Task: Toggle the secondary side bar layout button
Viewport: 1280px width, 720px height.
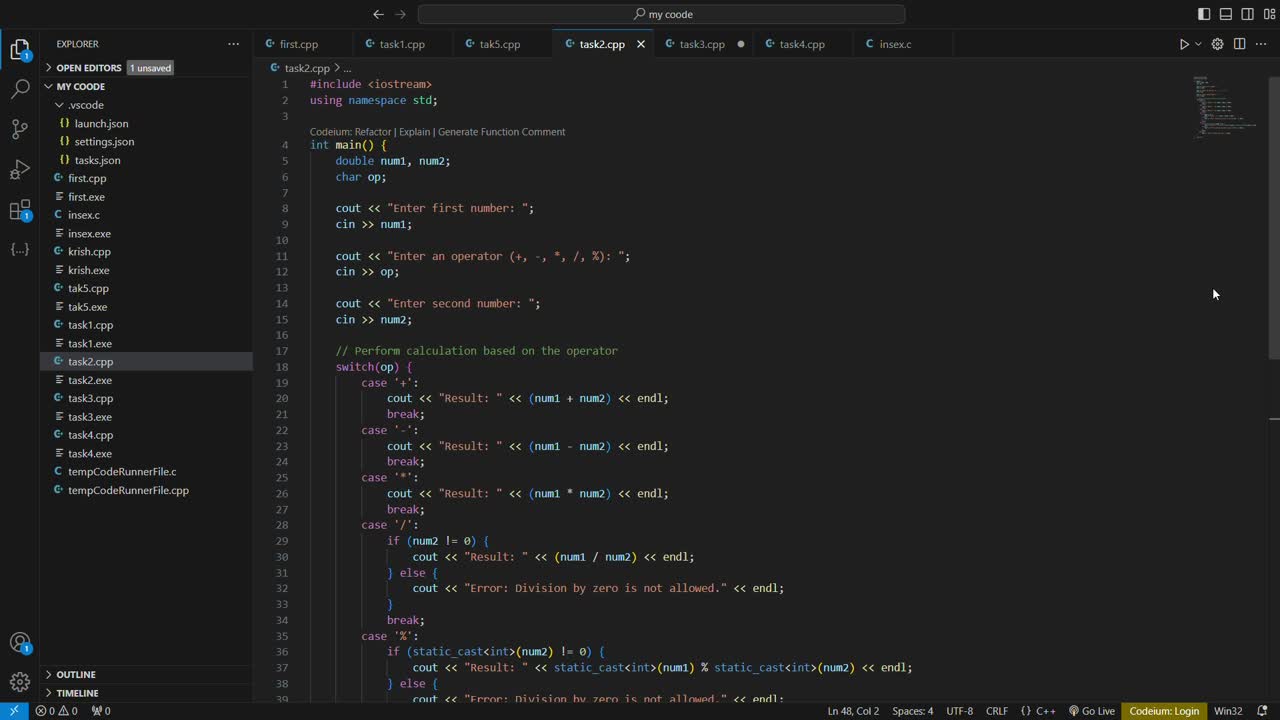Action: (x=1247, y=14)
